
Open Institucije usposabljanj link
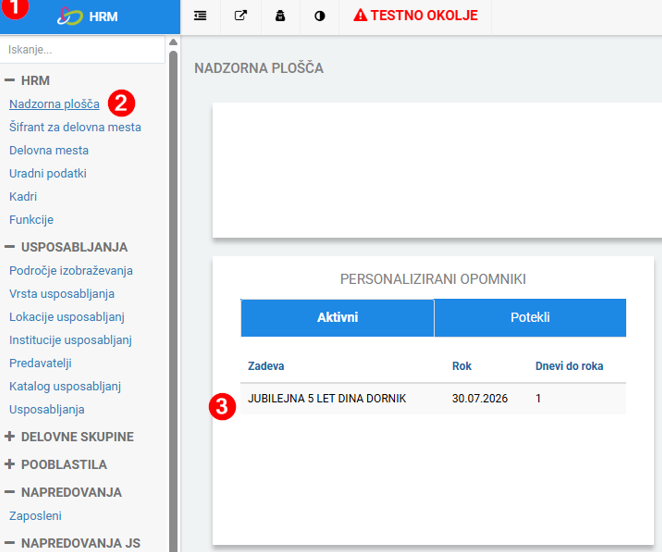coord(71,340)
